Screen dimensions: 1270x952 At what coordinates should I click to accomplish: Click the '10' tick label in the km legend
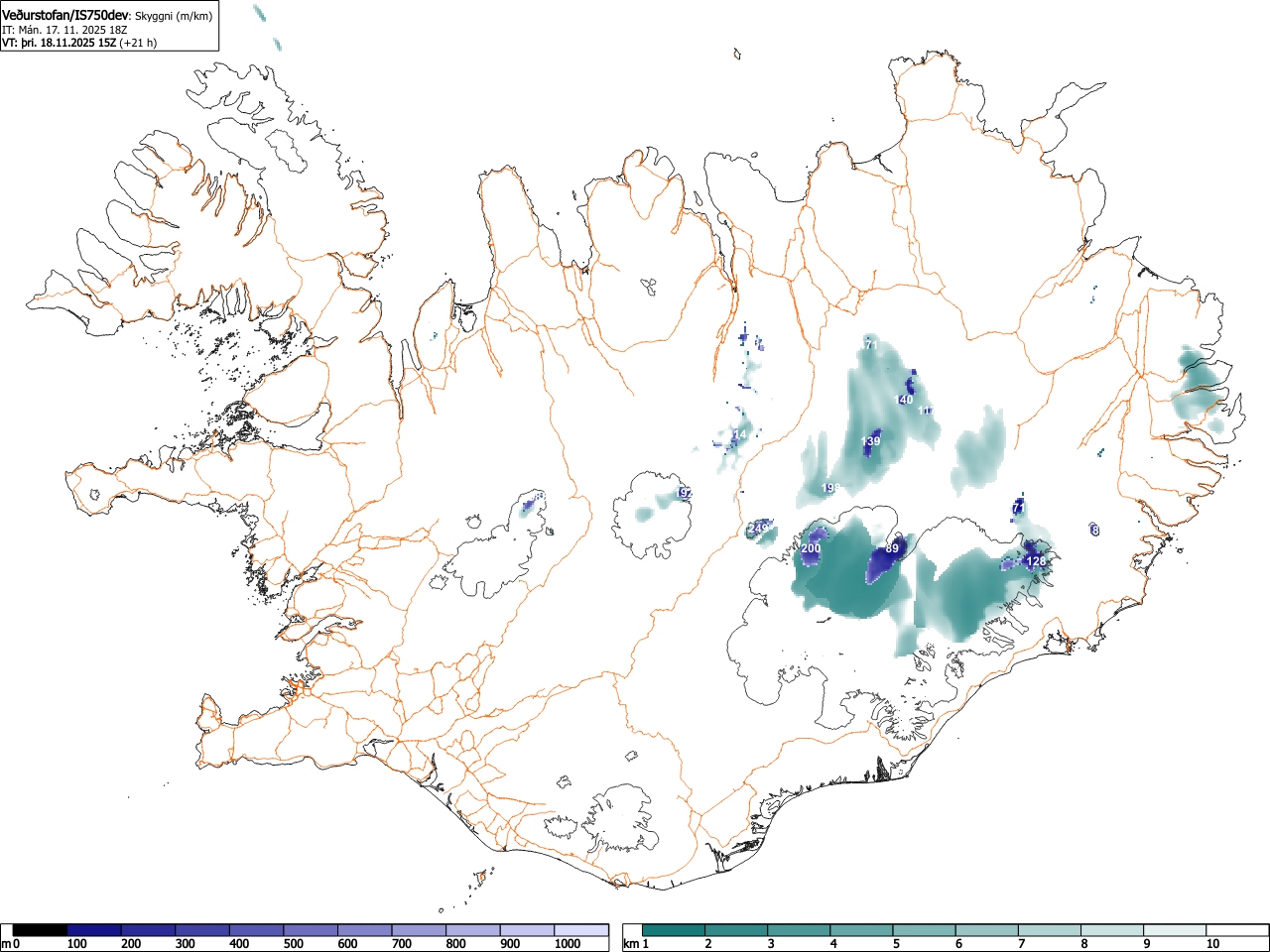(1212, 944)
